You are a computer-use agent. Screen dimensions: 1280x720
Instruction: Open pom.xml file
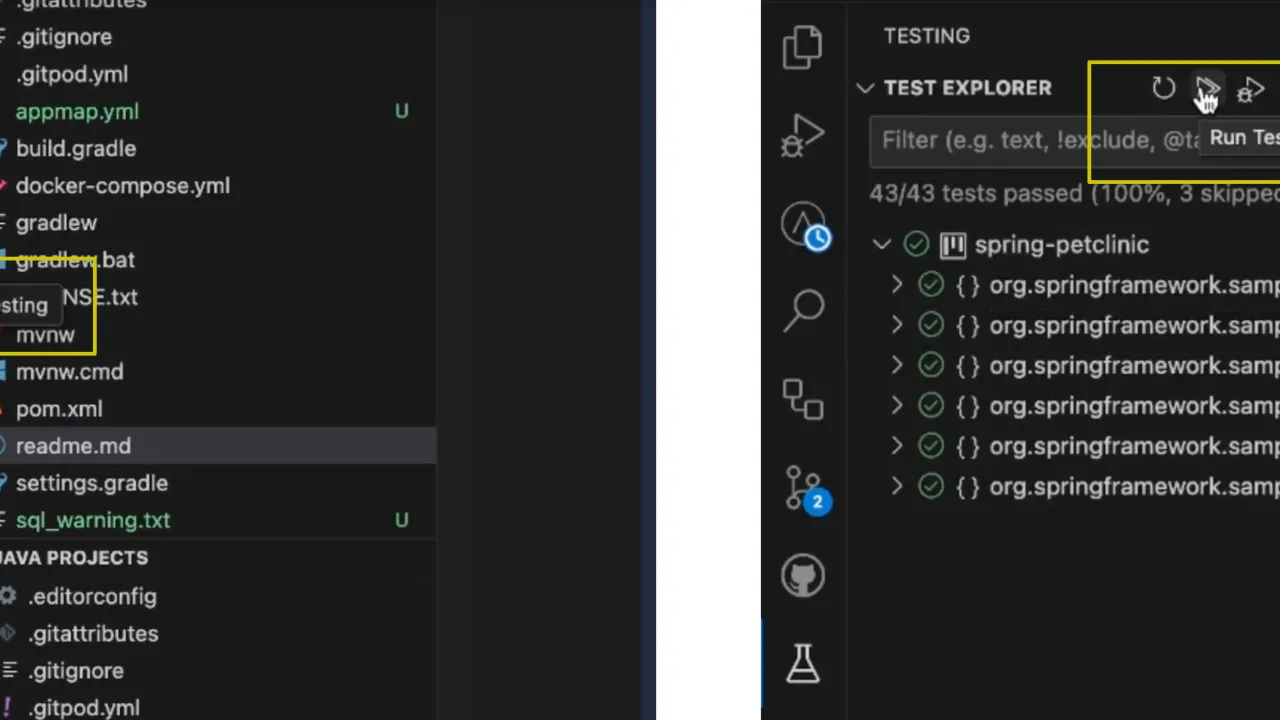pos(59,409)
